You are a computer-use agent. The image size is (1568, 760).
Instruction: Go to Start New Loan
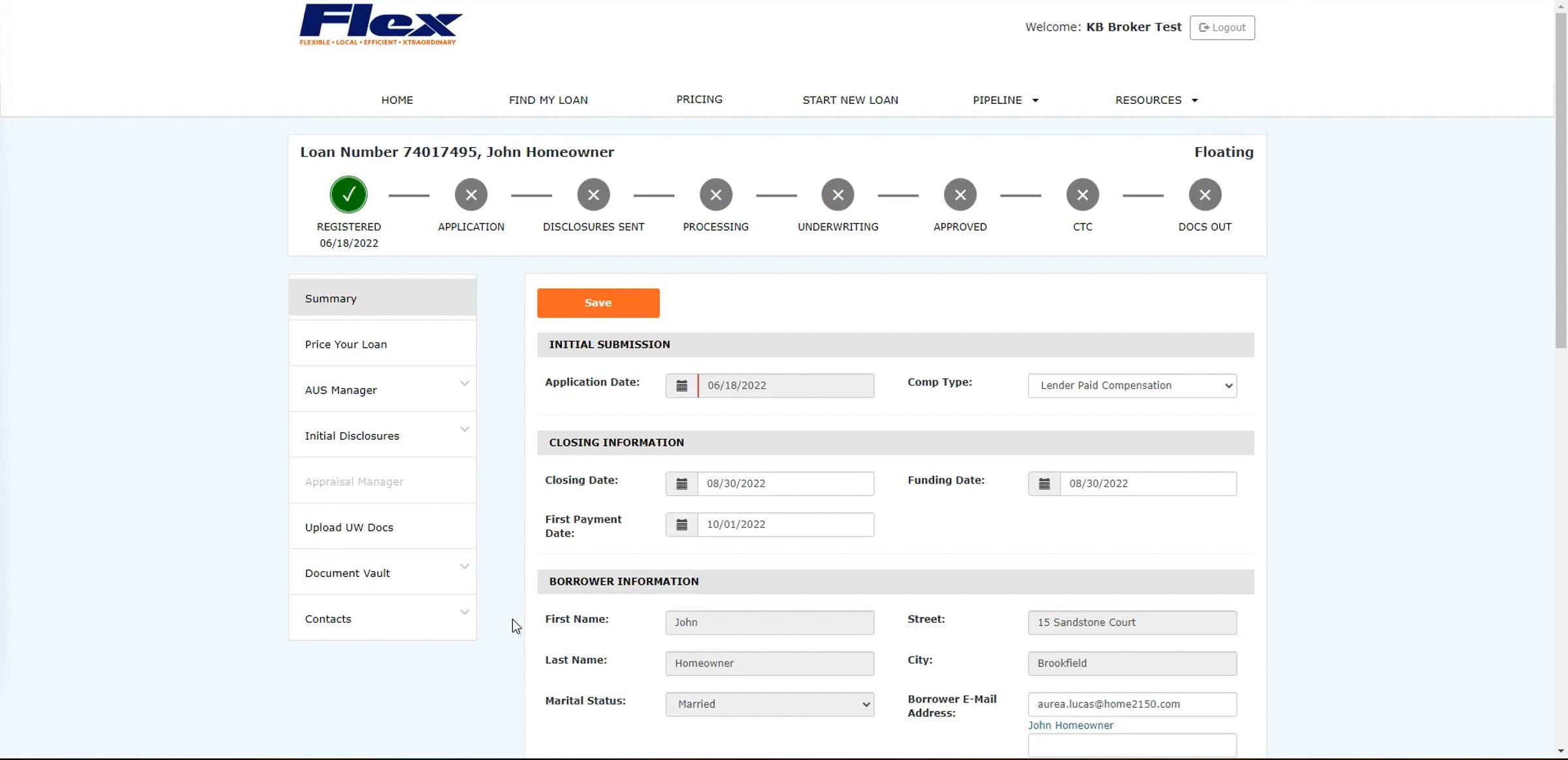850,100
